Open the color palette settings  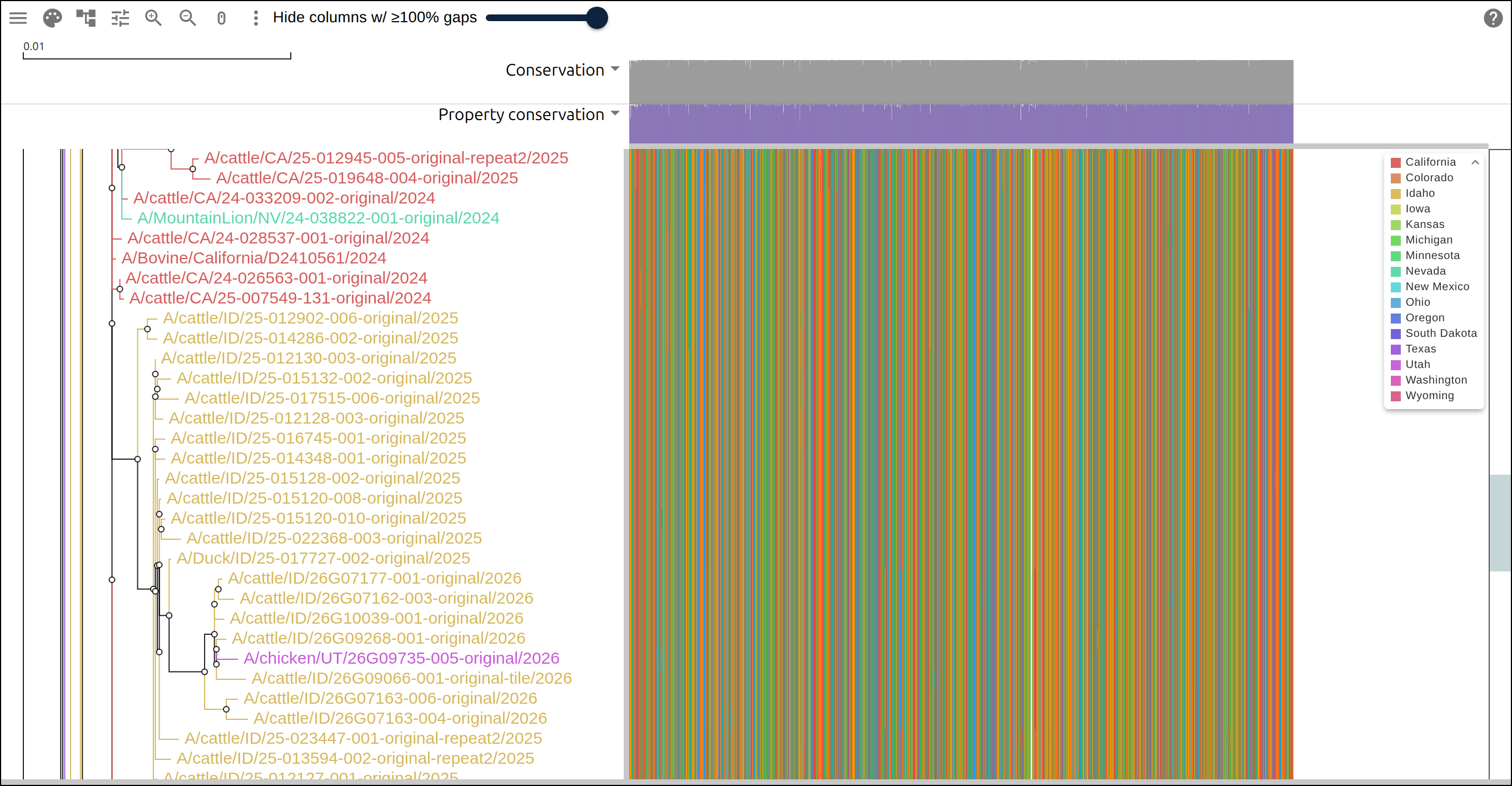coord(52,18)
